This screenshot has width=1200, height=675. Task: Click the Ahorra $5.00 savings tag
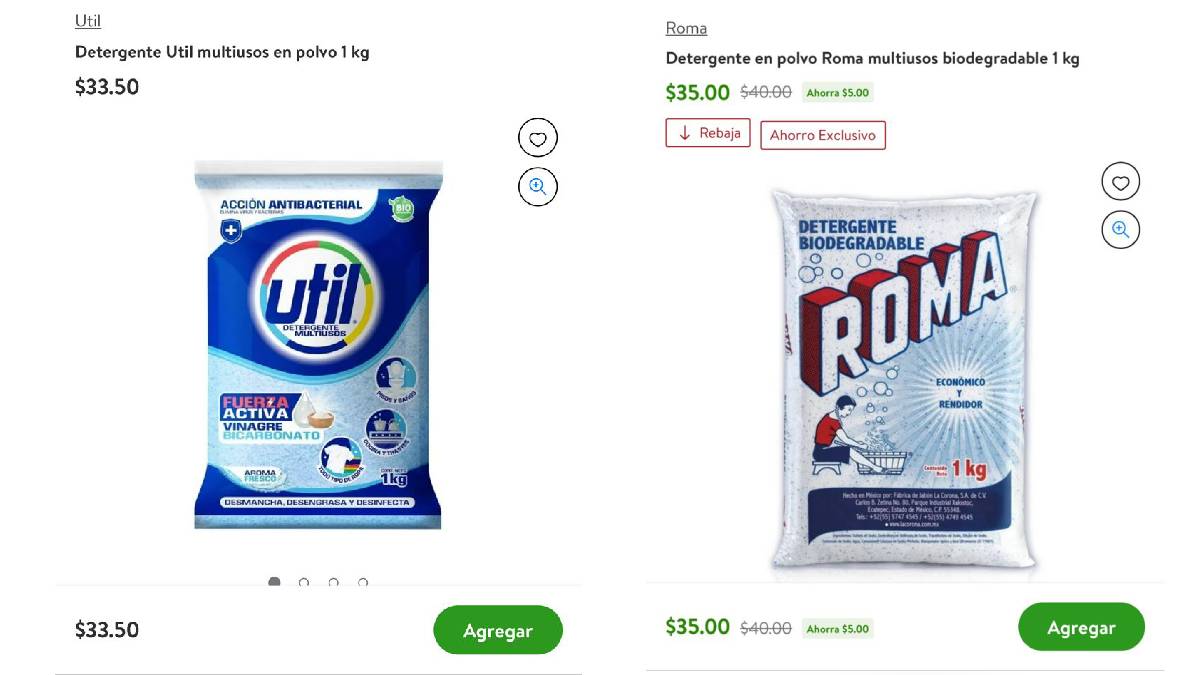[838, 91]
